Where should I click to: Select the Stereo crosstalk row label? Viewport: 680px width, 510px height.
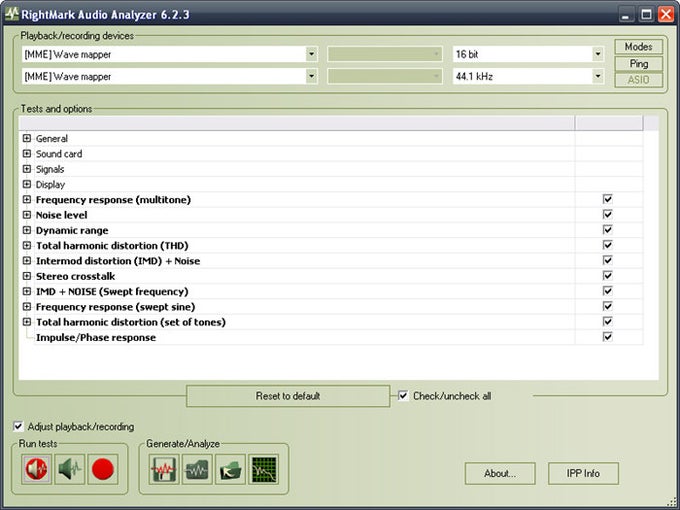(75, 276)
